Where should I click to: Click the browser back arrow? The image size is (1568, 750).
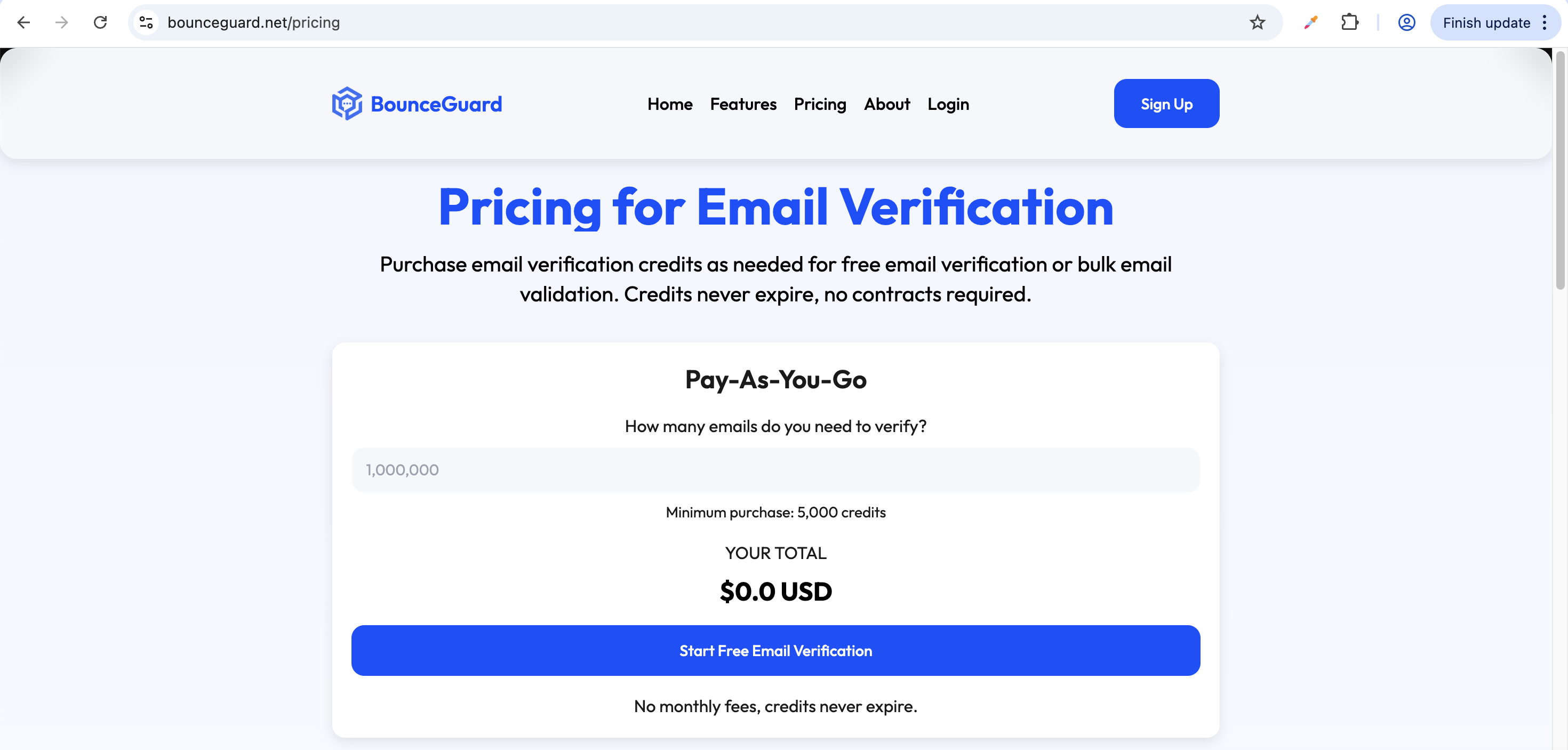24,22
